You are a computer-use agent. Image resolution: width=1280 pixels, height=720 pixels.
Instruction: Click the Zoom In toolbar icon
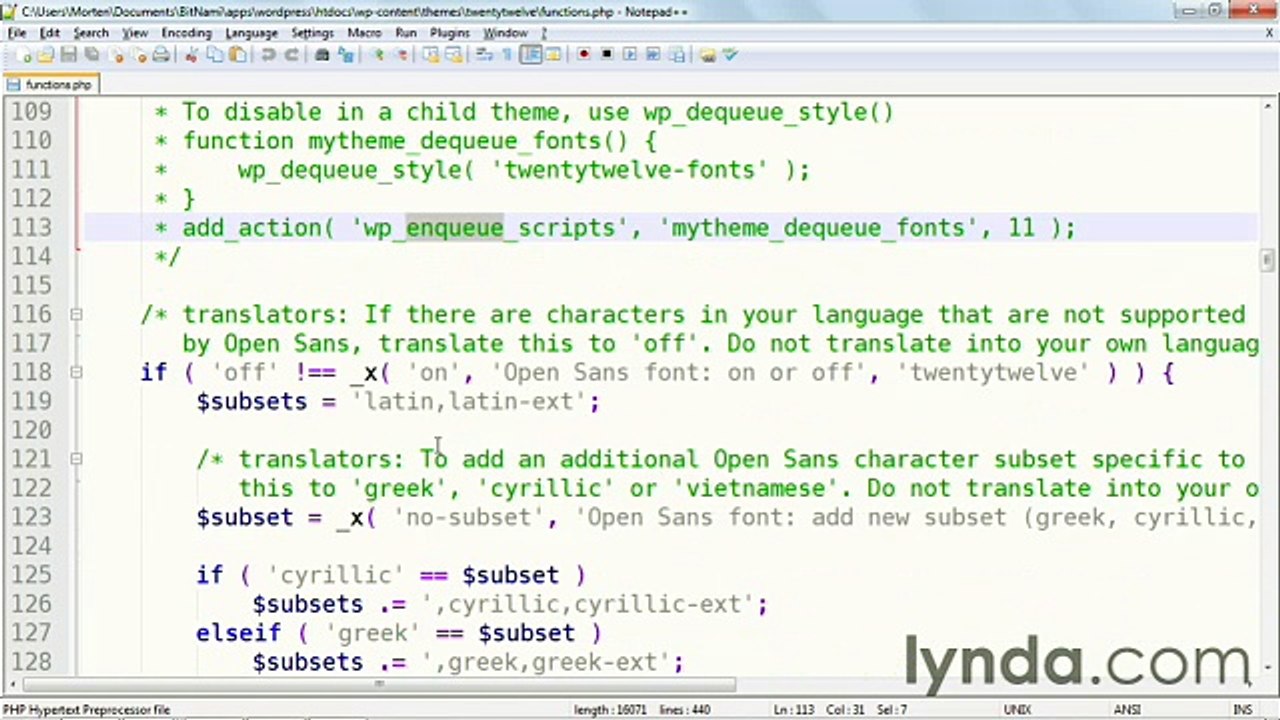[377, 55]
